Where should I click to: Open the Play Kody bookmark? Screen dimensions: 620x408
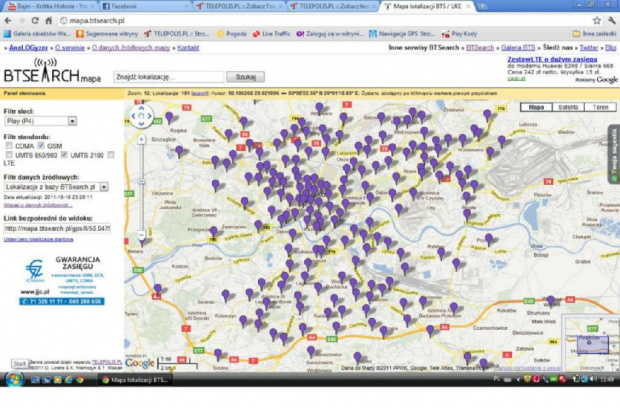click(x=459, y=34)
